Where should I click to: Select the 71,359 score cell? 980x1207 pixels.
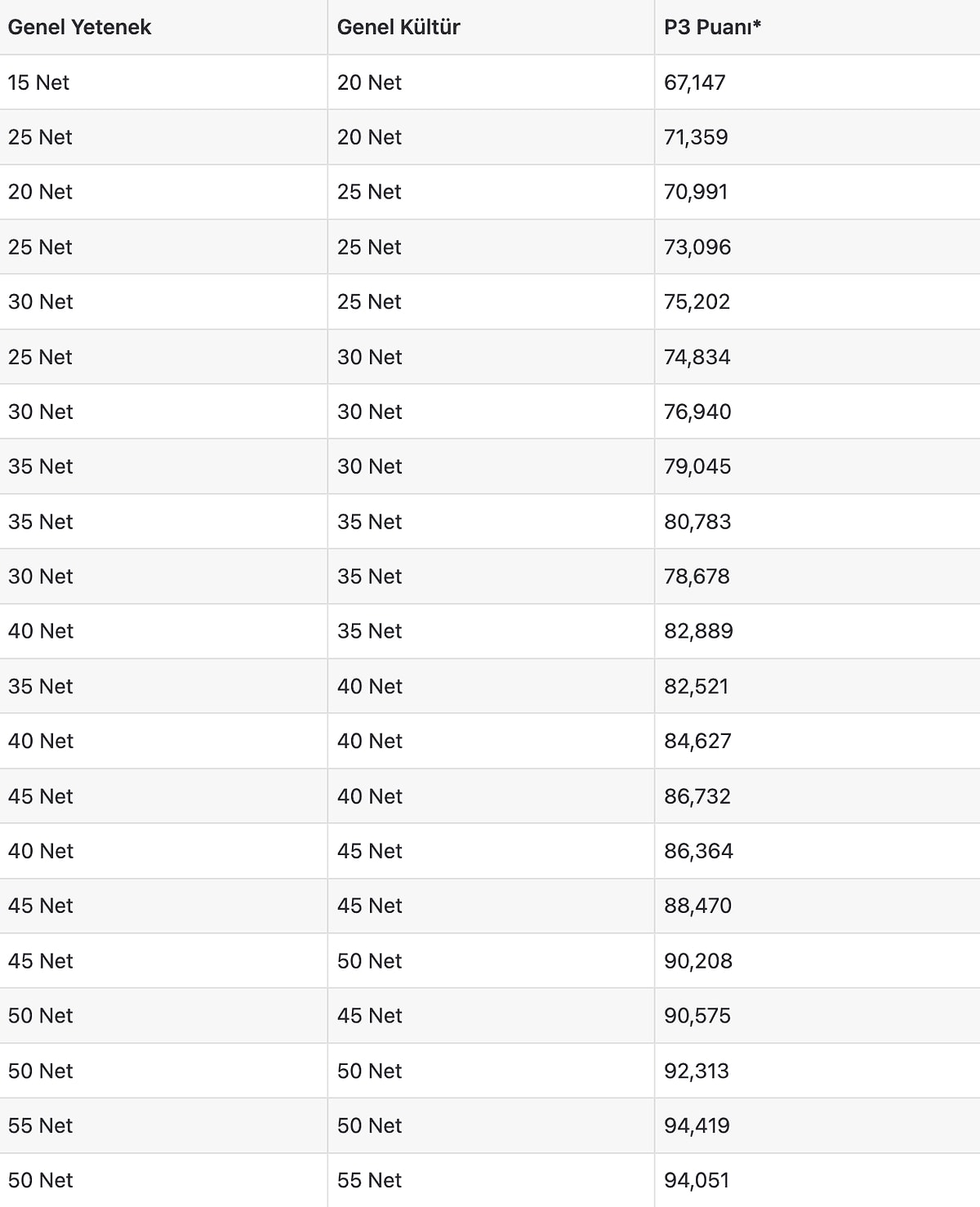click(x=696, y=137)
